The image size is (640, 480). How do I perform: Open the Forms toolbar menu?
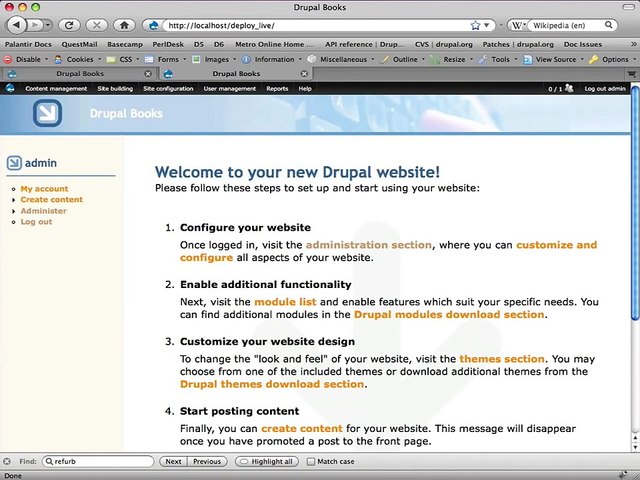[x=165, y=59]
